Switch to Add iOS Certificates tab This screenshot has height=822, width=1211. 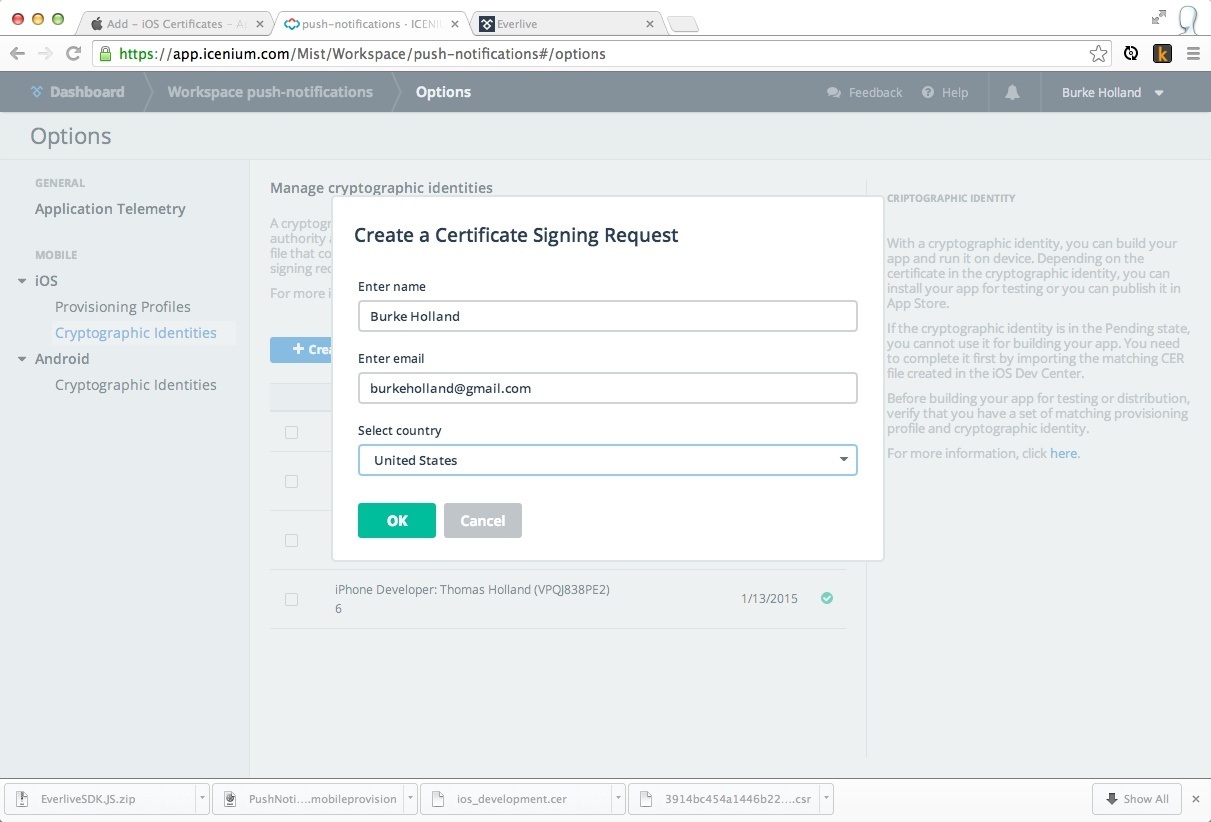point(170,23)
